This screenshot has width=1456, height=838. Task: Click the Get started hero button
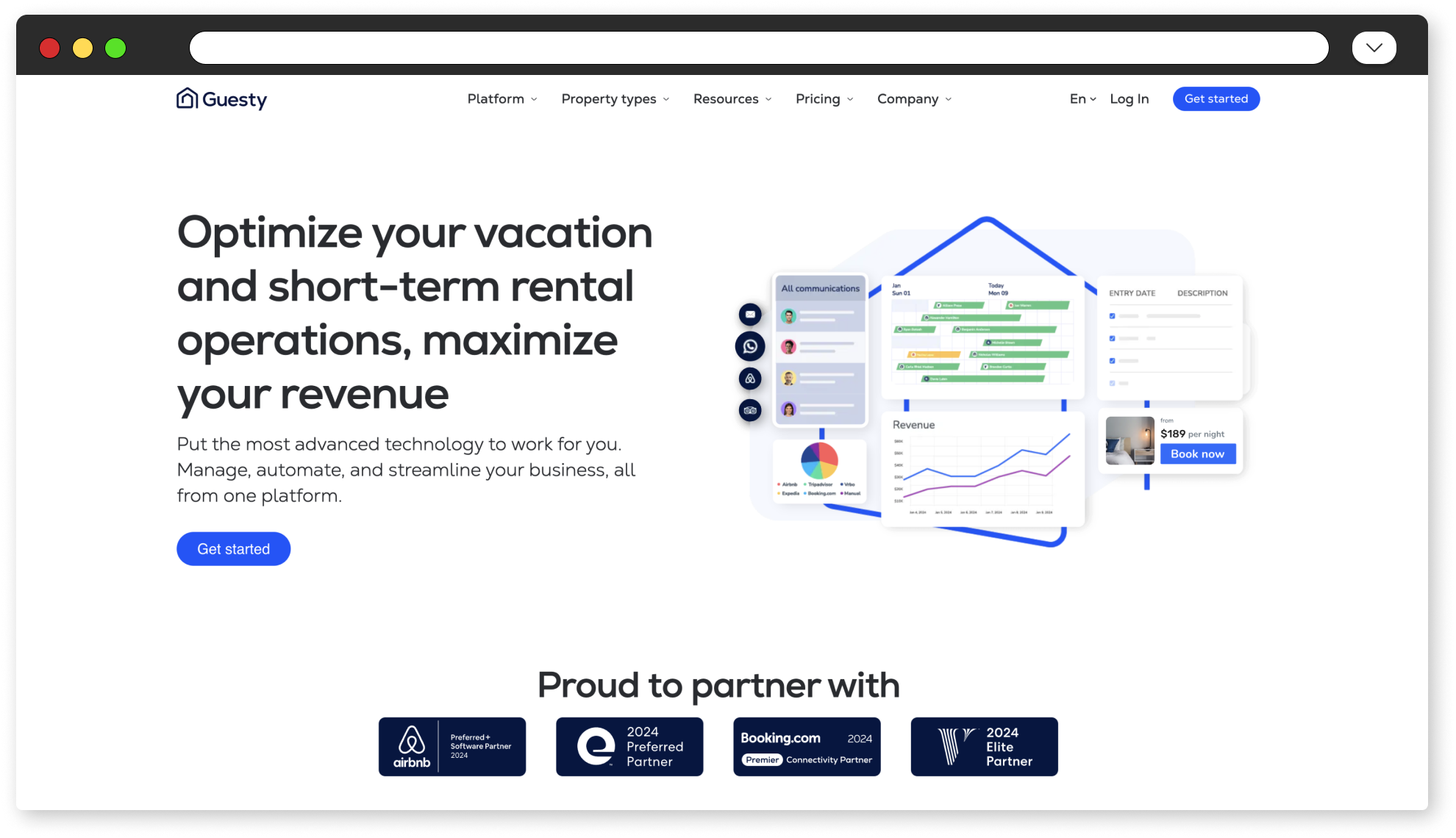point(233,548)
